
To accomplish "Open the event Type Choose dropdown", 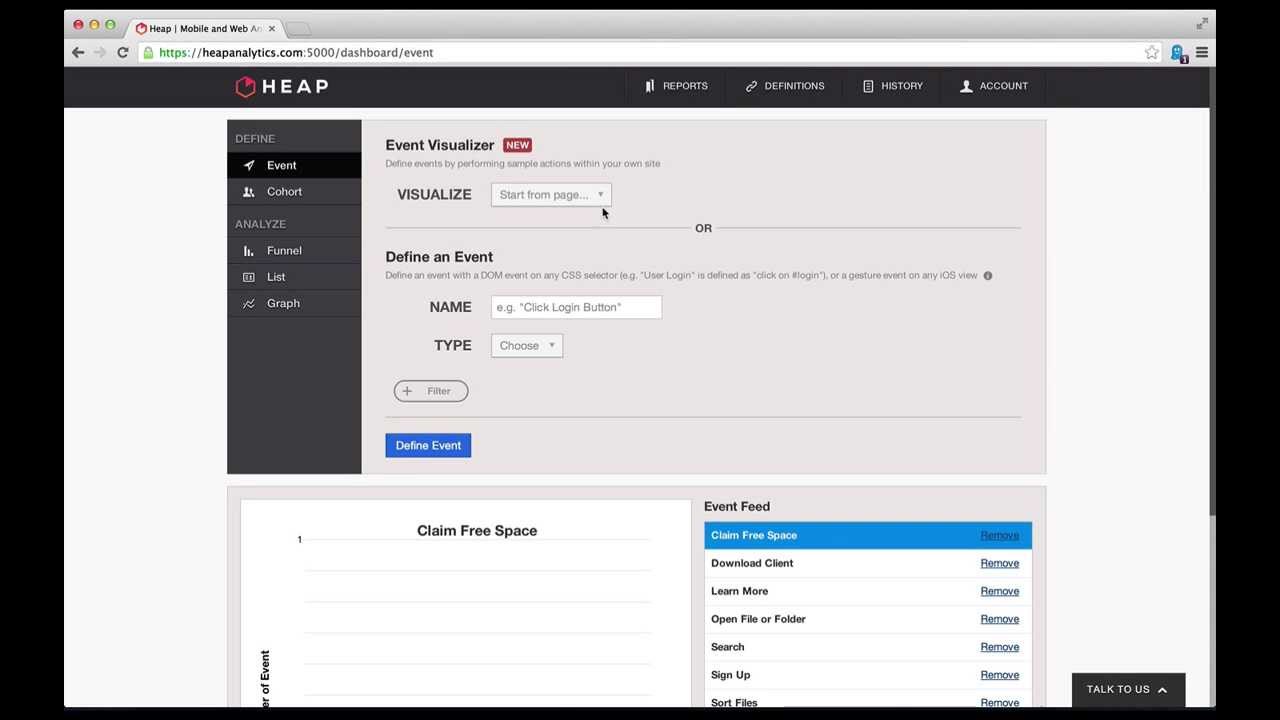I will tap(527, 346).
